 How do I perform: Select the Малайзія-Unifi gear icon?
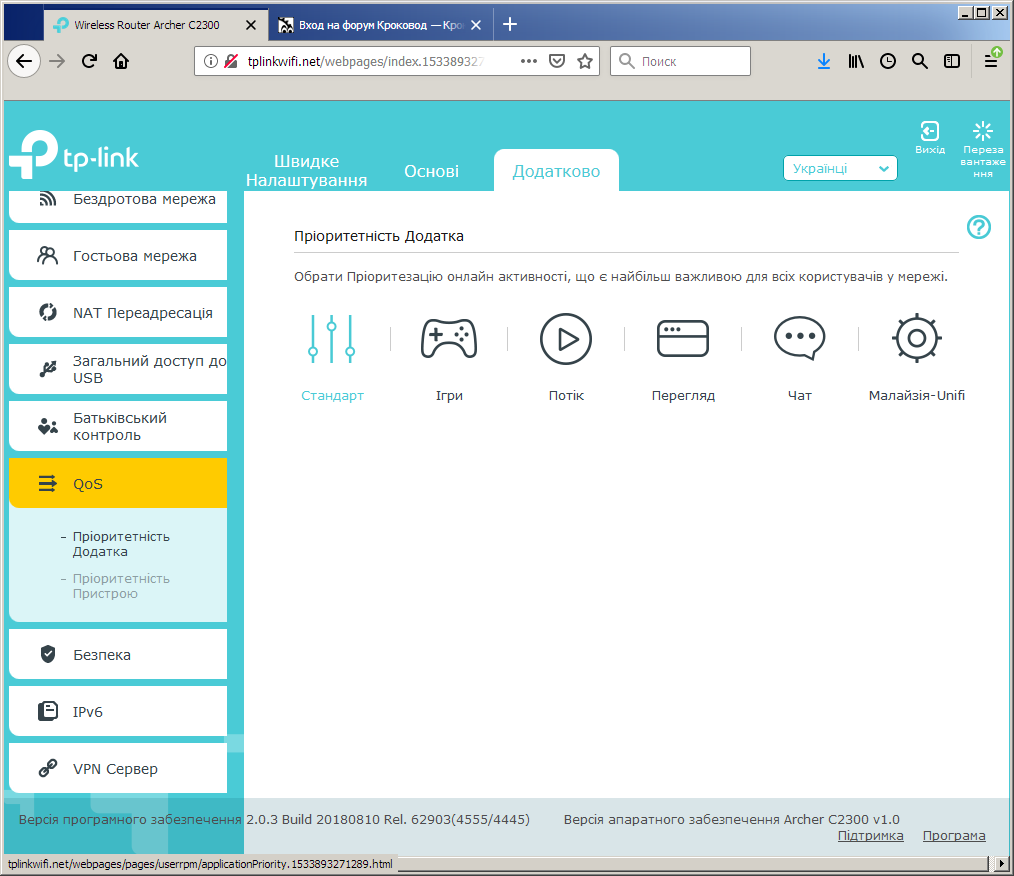point(917,338)
